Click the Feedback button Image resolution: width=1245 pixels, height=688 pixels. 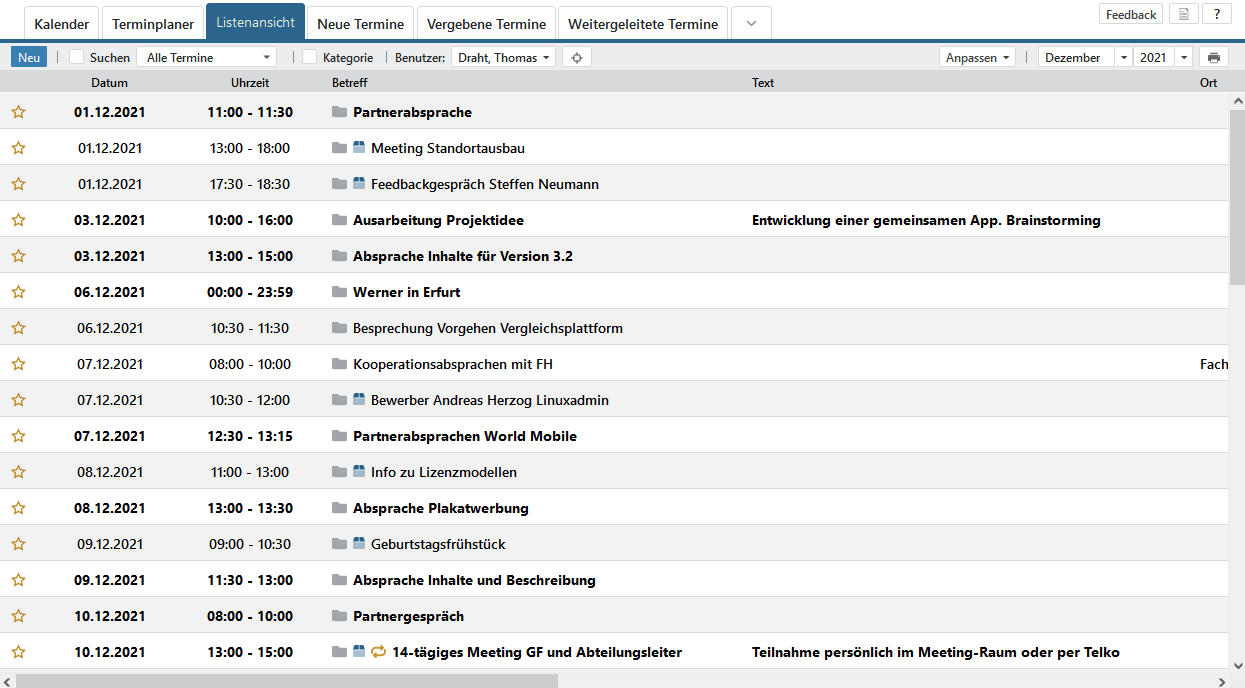(x=1131, y=14)
